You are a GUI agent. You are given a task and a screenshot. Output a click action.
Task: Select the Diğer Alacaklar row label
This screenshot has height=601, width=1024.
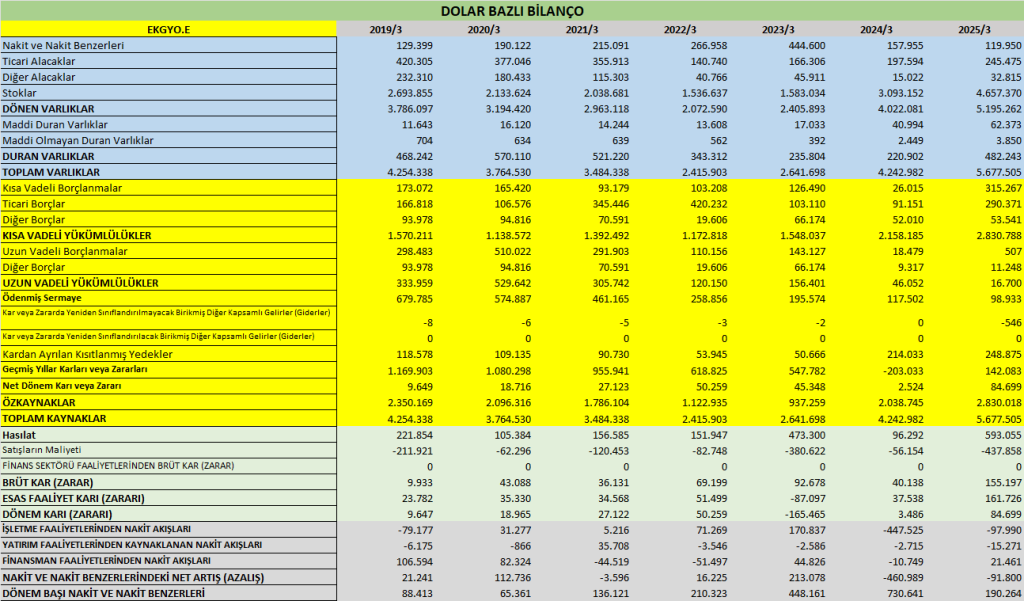39,77
